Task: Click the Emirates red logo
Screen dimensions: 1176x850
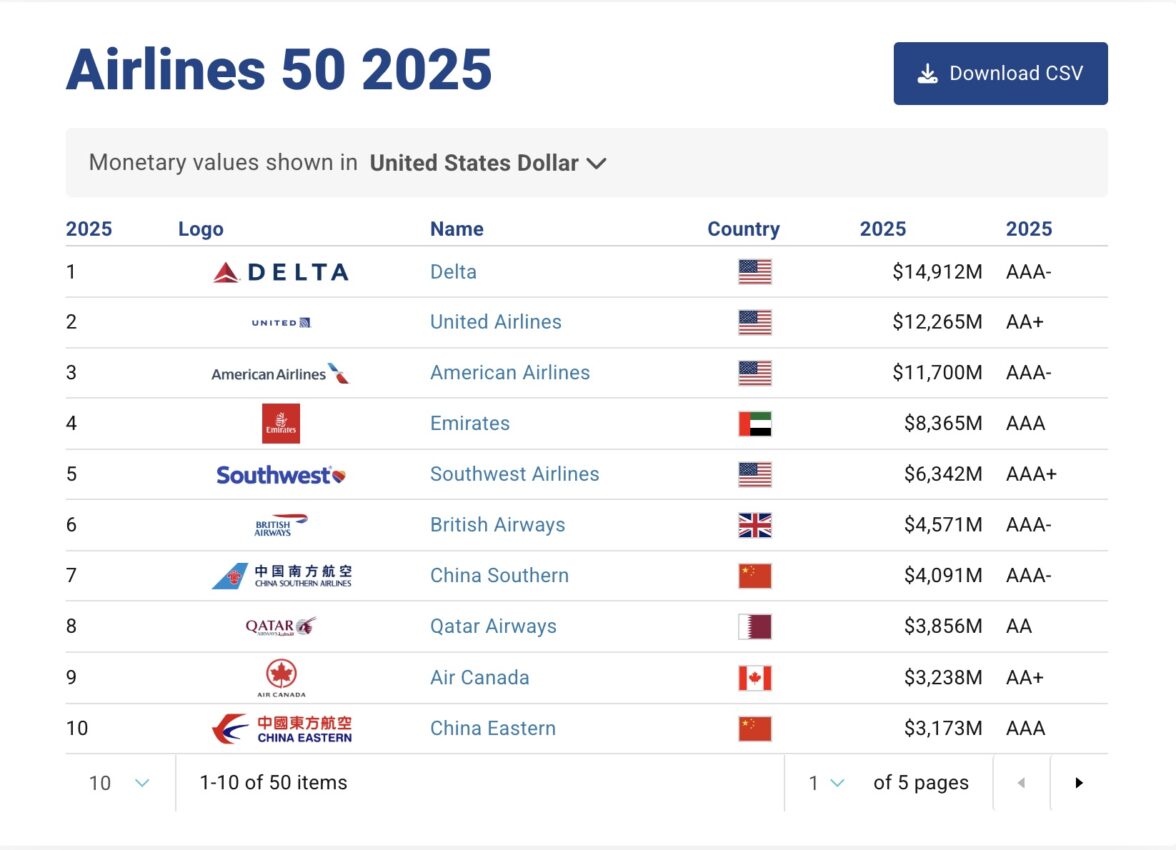Action: [x=281, y=424]
